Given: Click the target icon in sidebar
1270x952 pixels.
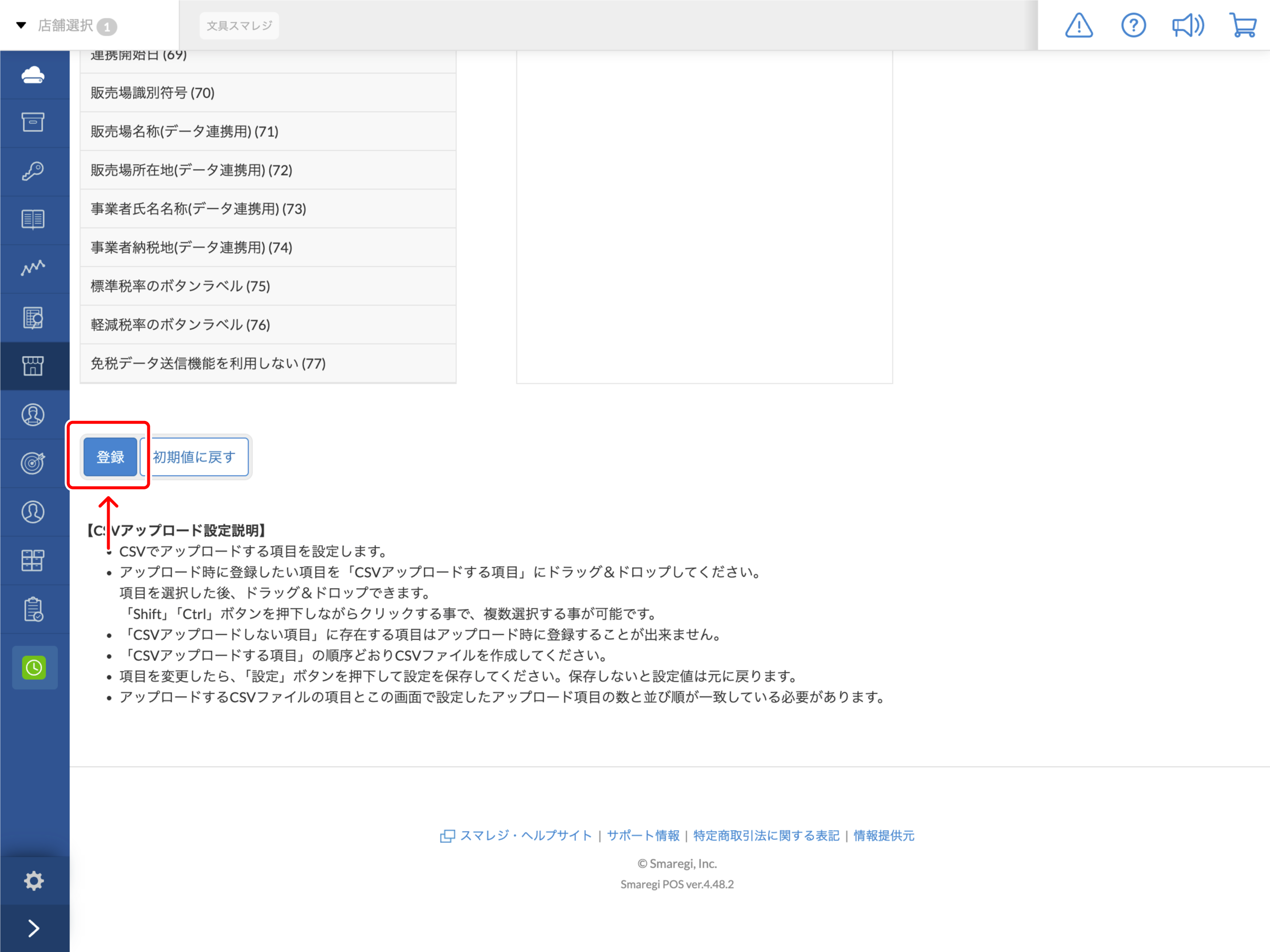Looking at the screenshot, I should coord(33,463).
